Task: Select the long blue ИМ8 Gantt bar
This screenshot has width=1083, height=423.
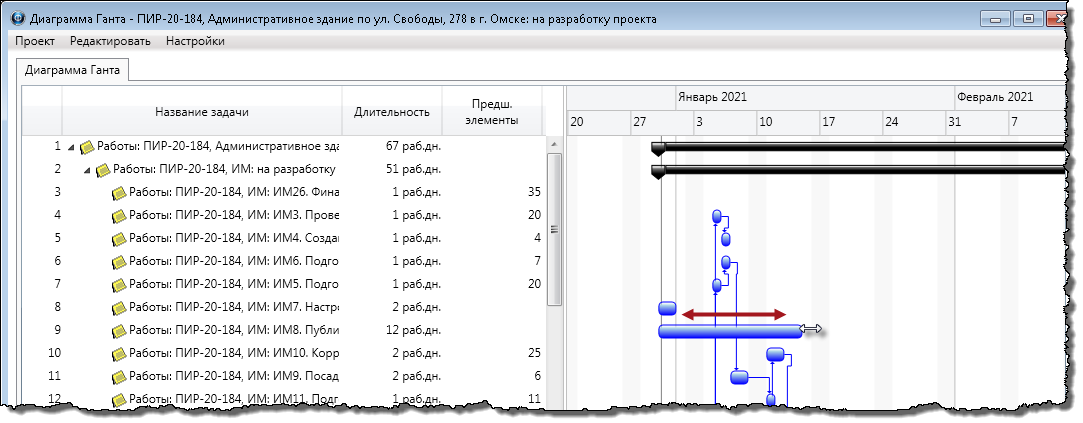Action: tap(730, 331)
